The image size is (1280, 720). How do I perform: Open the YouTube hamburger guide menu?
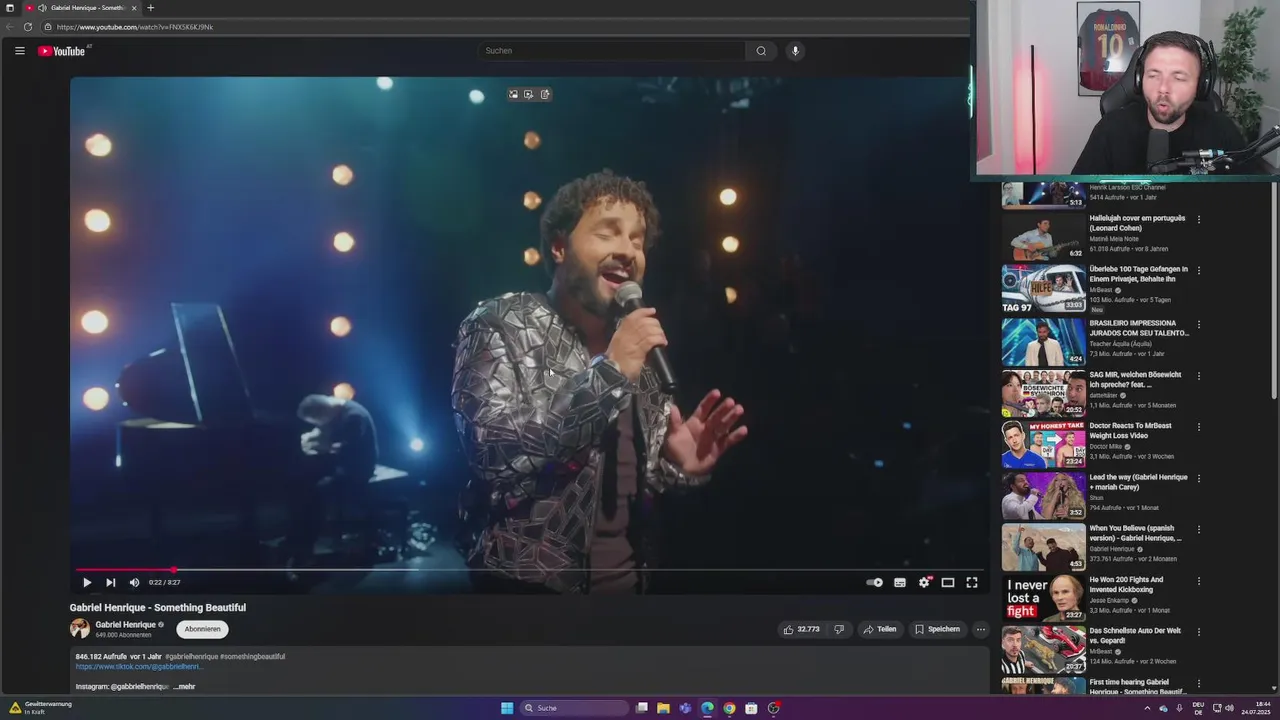click(19, 51)
